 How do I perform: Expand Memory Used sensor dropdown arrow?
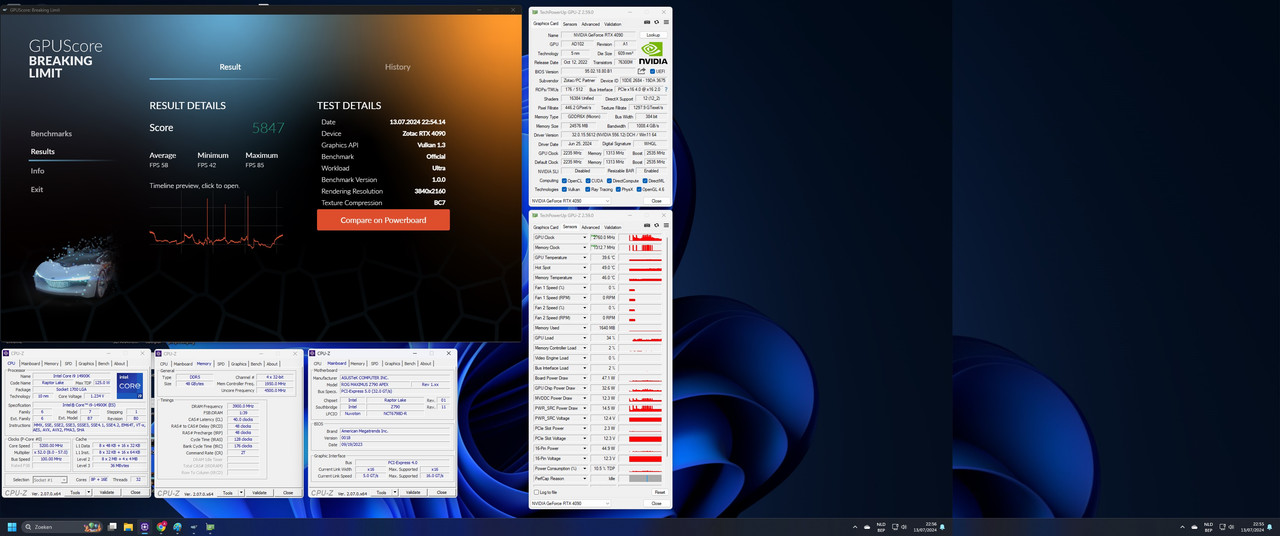coord(585,327)
